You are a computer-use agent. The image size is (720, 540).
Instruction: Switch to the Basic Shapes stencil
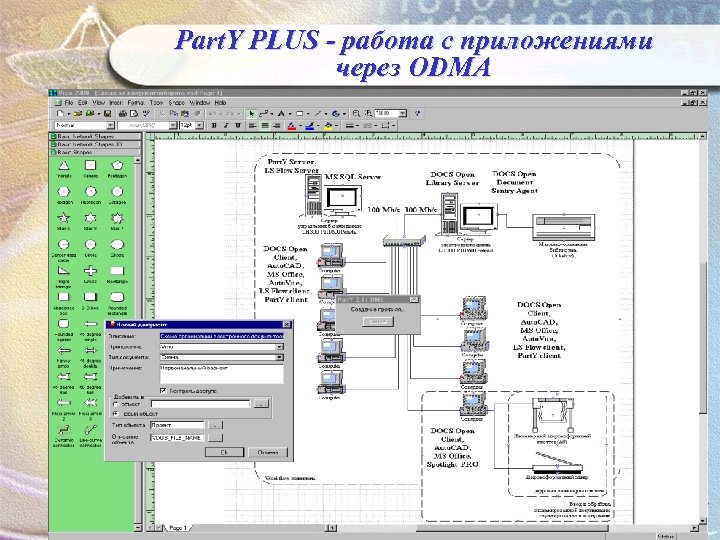pyautogui.click(x=95, y=152)
